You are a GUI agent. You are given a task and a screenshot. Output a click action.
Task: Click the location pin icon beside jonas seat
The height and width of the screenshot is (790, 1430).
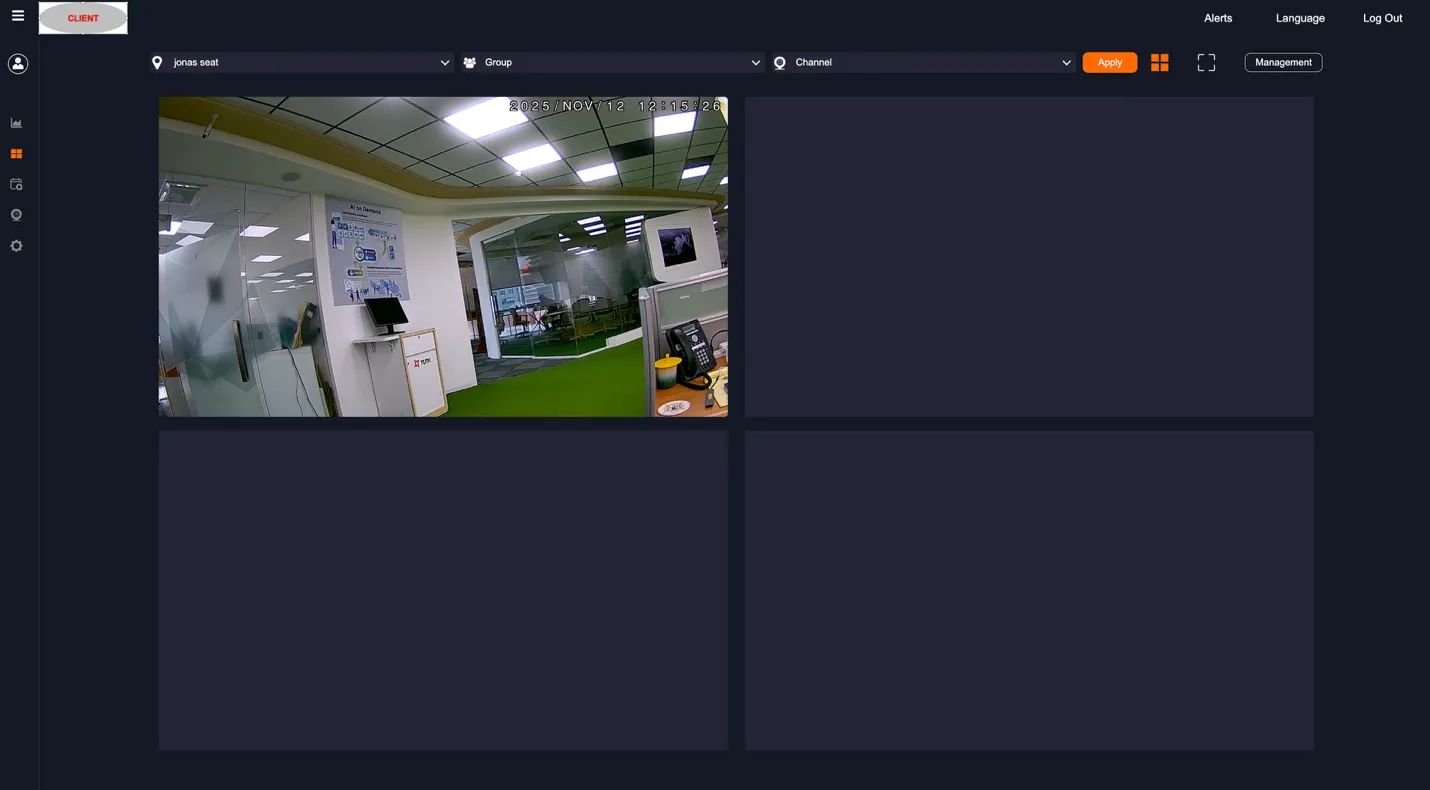pyautogui.click(x=157, y=62)
